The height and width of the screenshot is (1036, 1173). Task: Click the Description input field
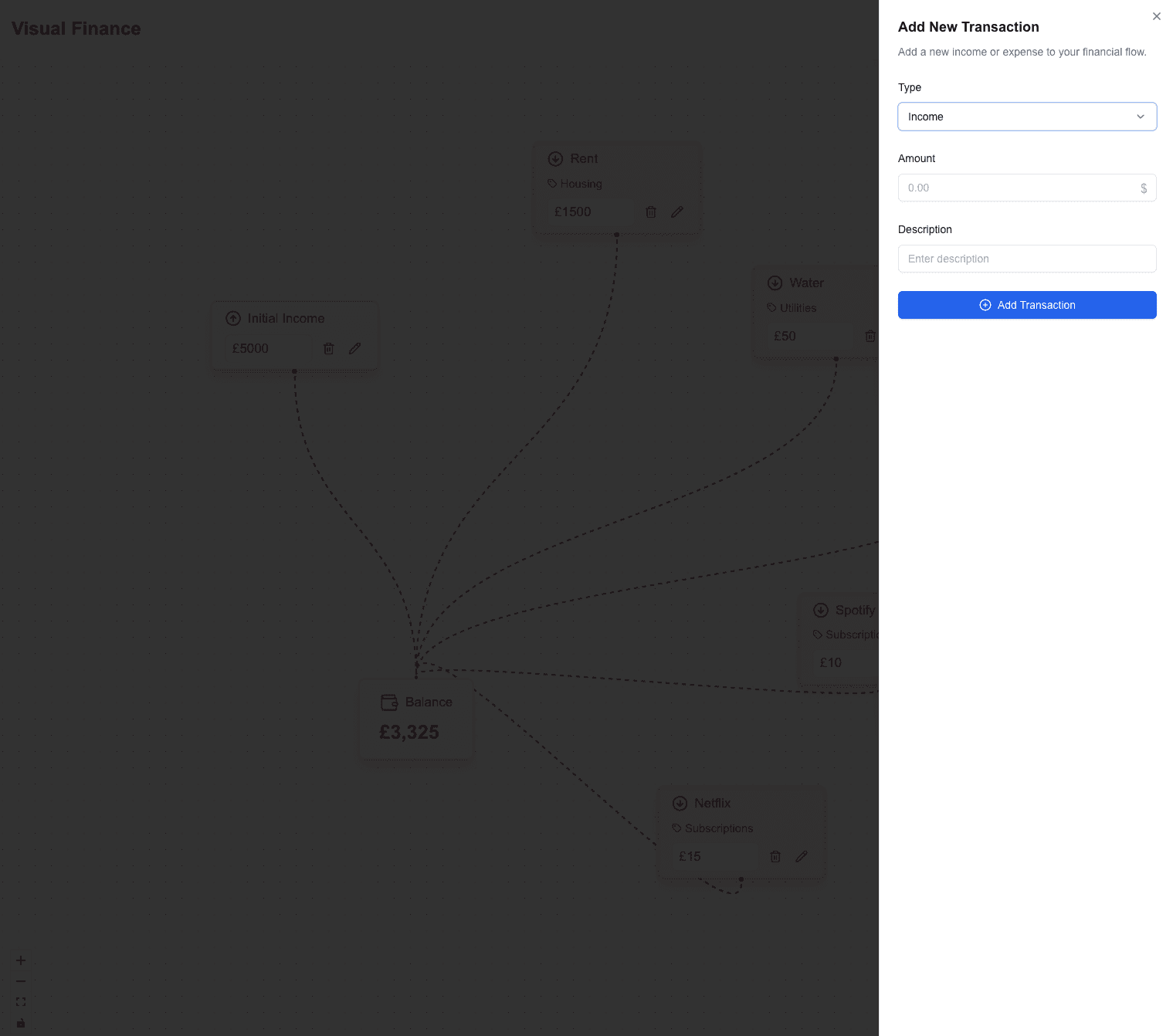tap(1027, 259)
